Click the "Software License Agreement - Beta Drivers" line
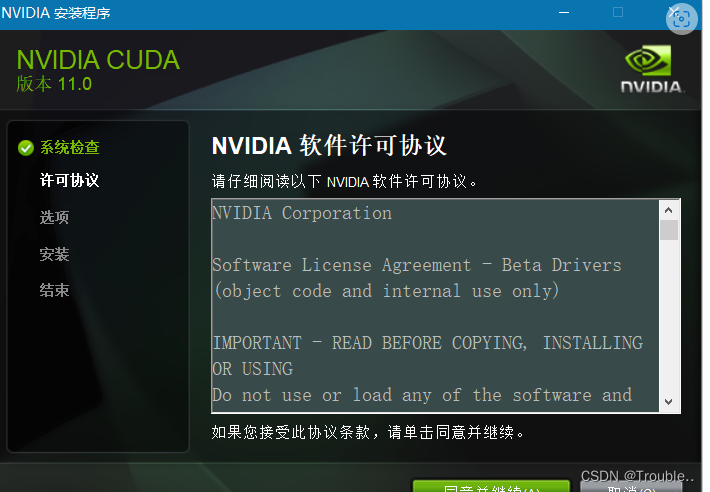Screen dimensions: 710x492 (x=417, y=265)
